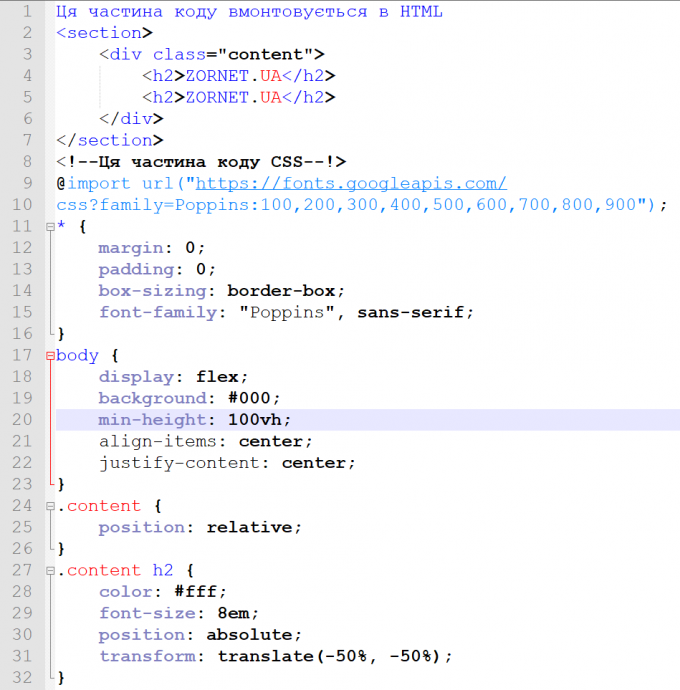The height and width of the screenshot is (690, 680).
Task: Click the justify-content: center declaration
Action: point(227,463)
